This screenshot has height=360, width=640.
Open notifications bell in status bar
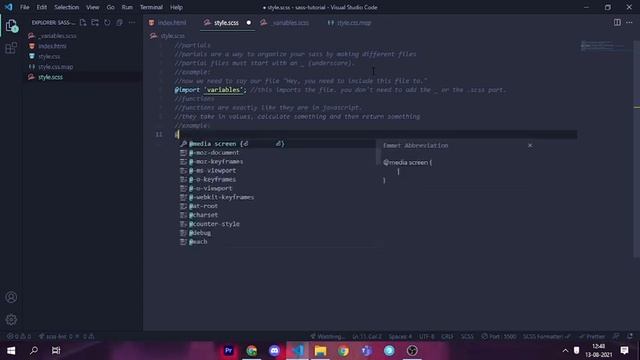630,336
